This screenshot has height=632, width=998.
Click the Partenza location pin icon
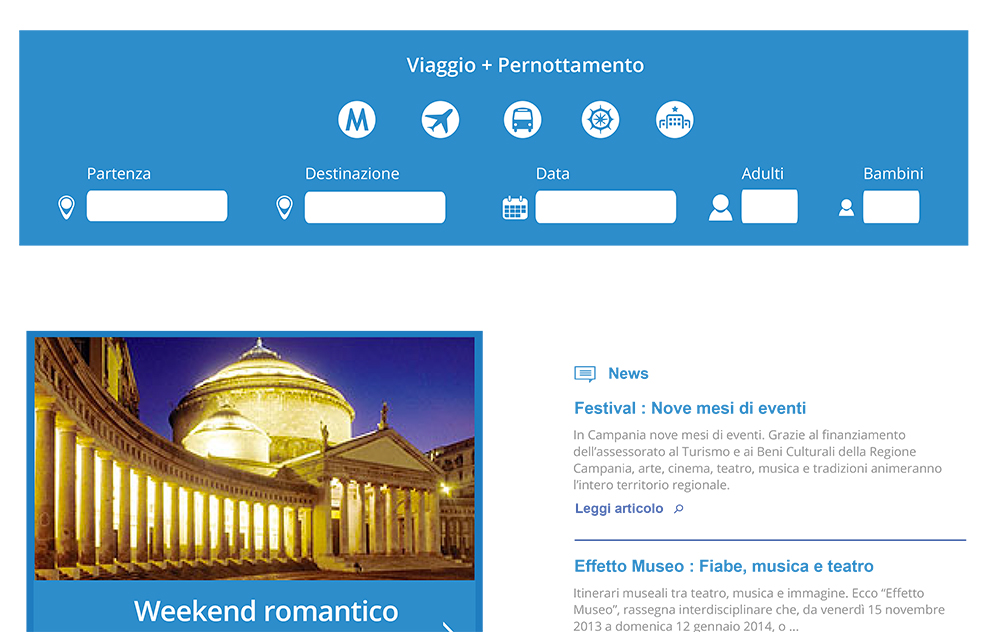[x=66, y=207]
